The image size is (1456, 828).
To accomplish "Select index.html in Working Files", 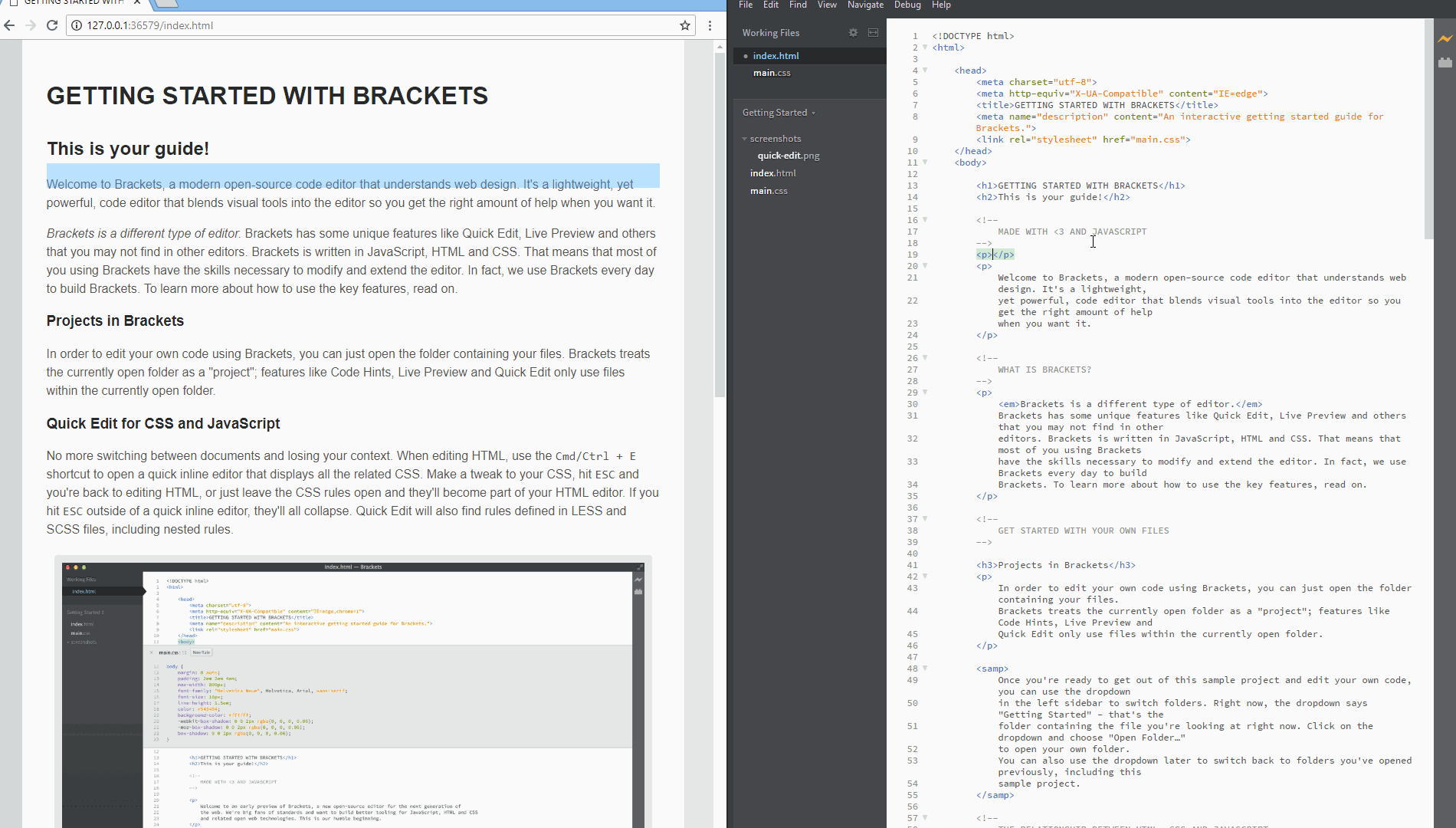I will pos(810,56).
